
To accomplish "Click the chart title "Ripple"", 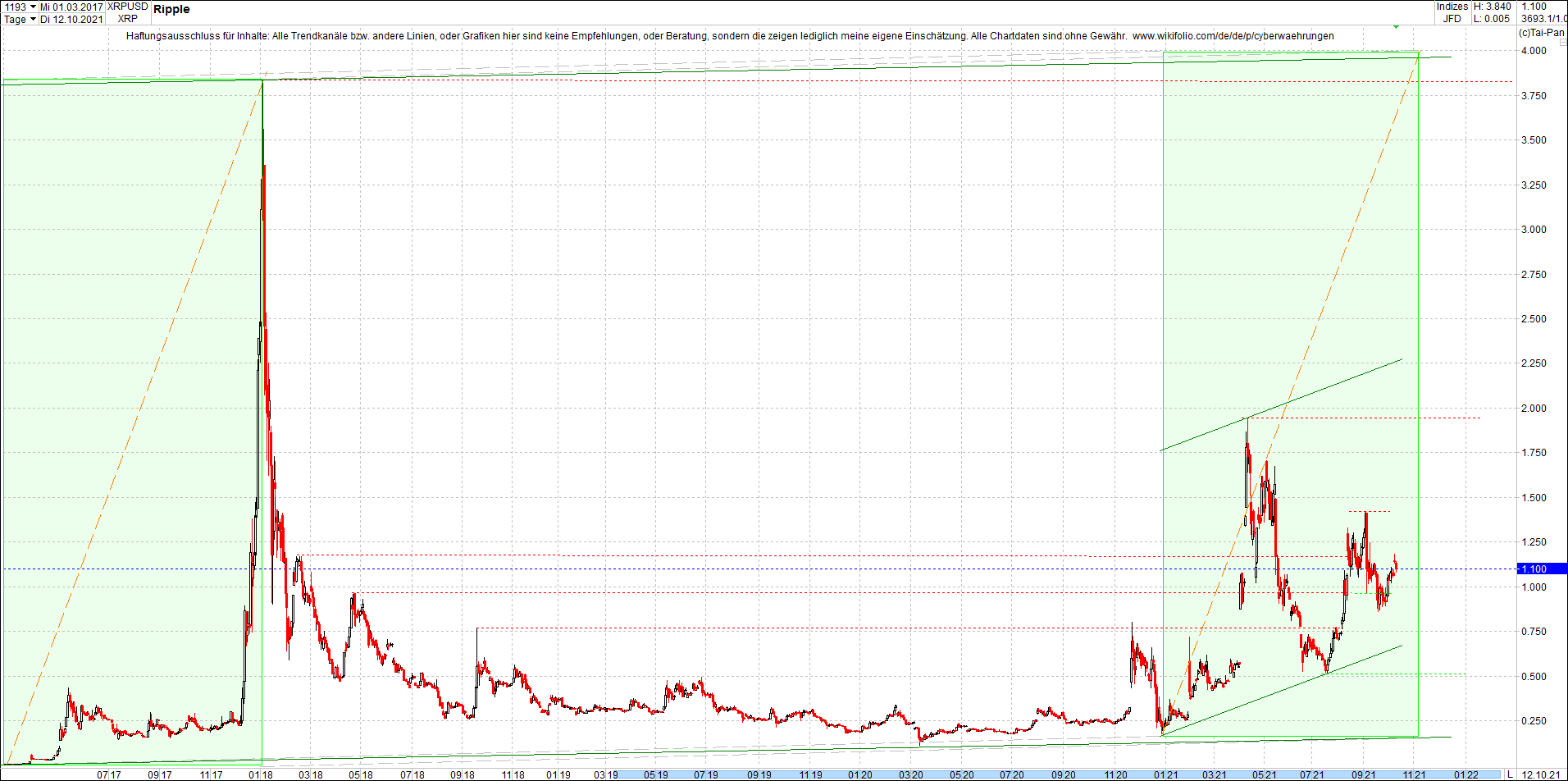I will tap(174, 10).
